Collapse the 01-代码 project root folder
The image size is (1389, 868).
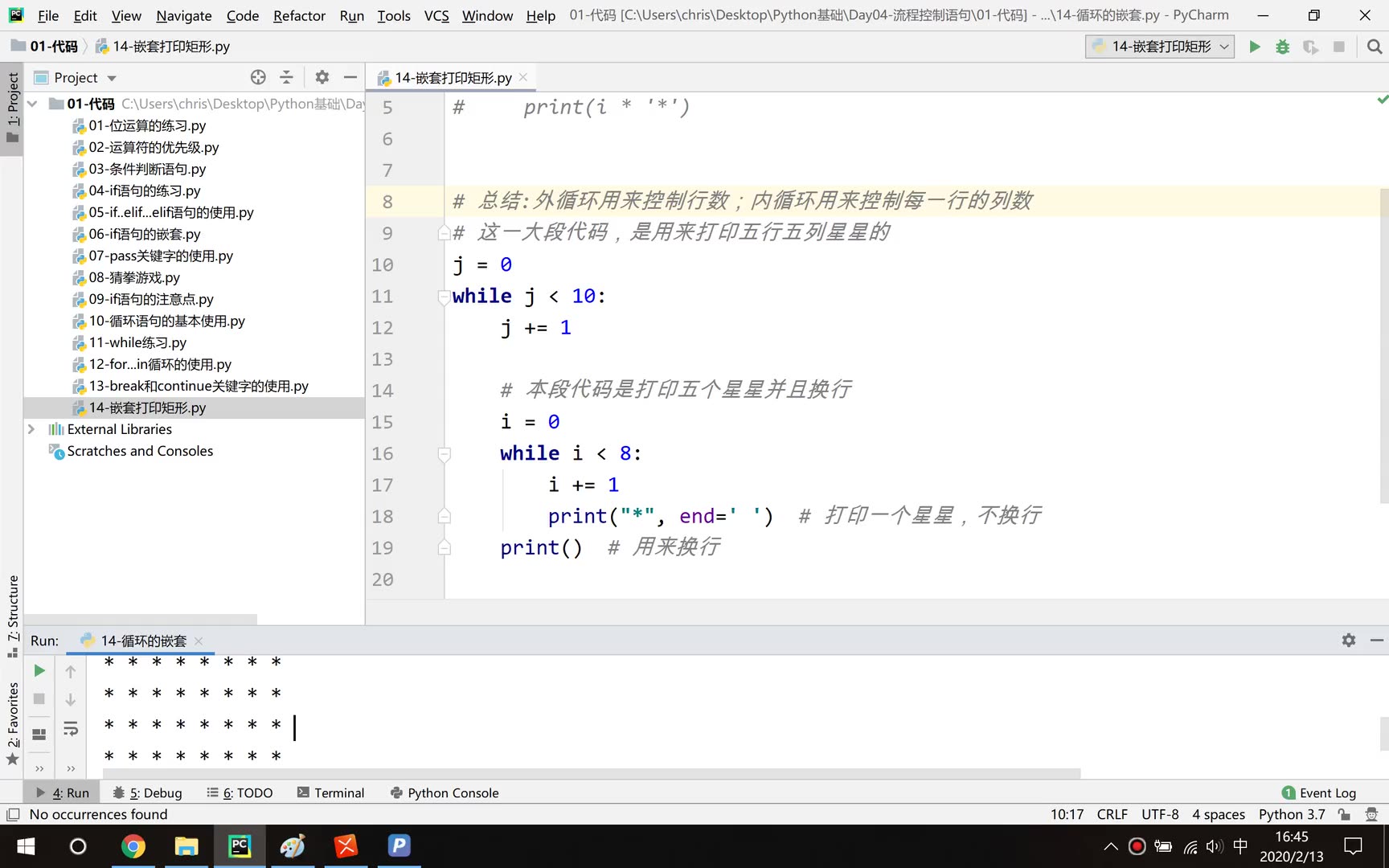(32, 104)
